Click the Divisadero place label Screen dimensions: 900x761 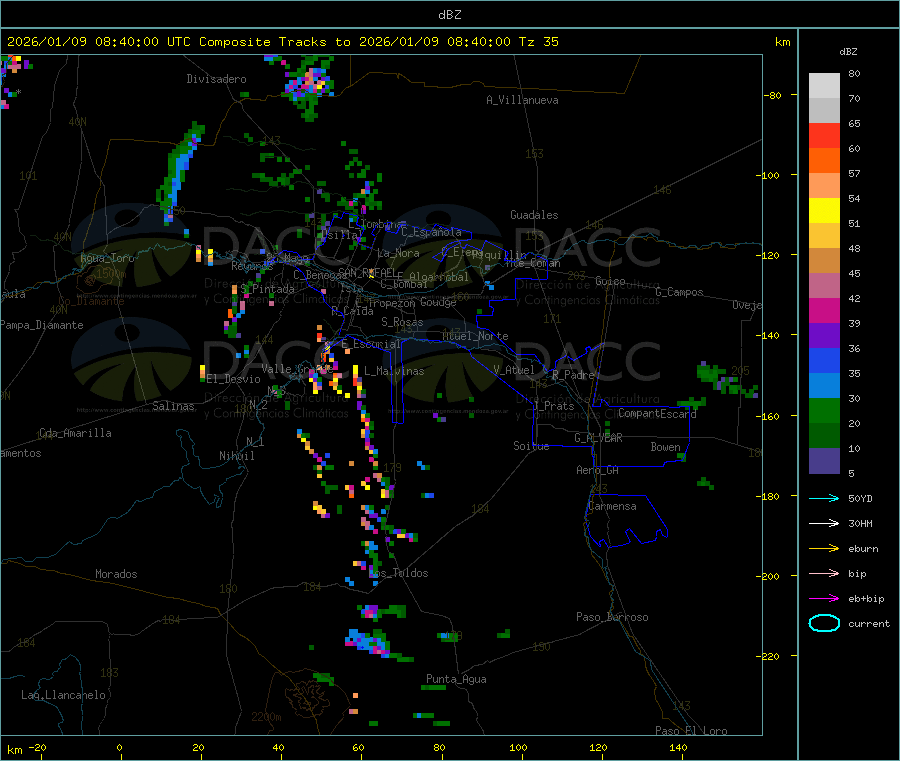point(216,79)
